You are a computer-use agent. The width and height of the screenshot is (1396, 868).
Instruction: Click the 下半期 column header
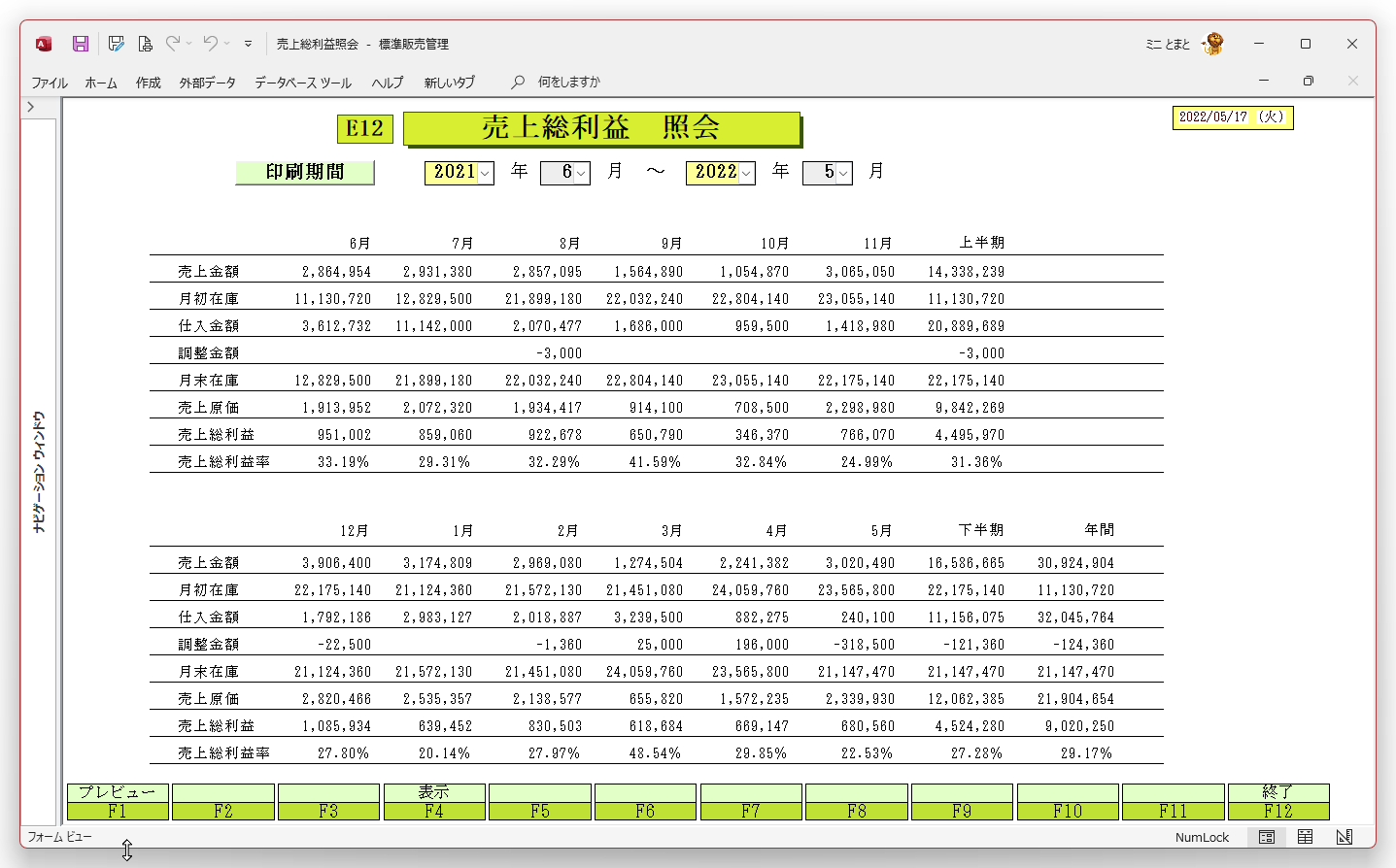click(x=981, y=530)
